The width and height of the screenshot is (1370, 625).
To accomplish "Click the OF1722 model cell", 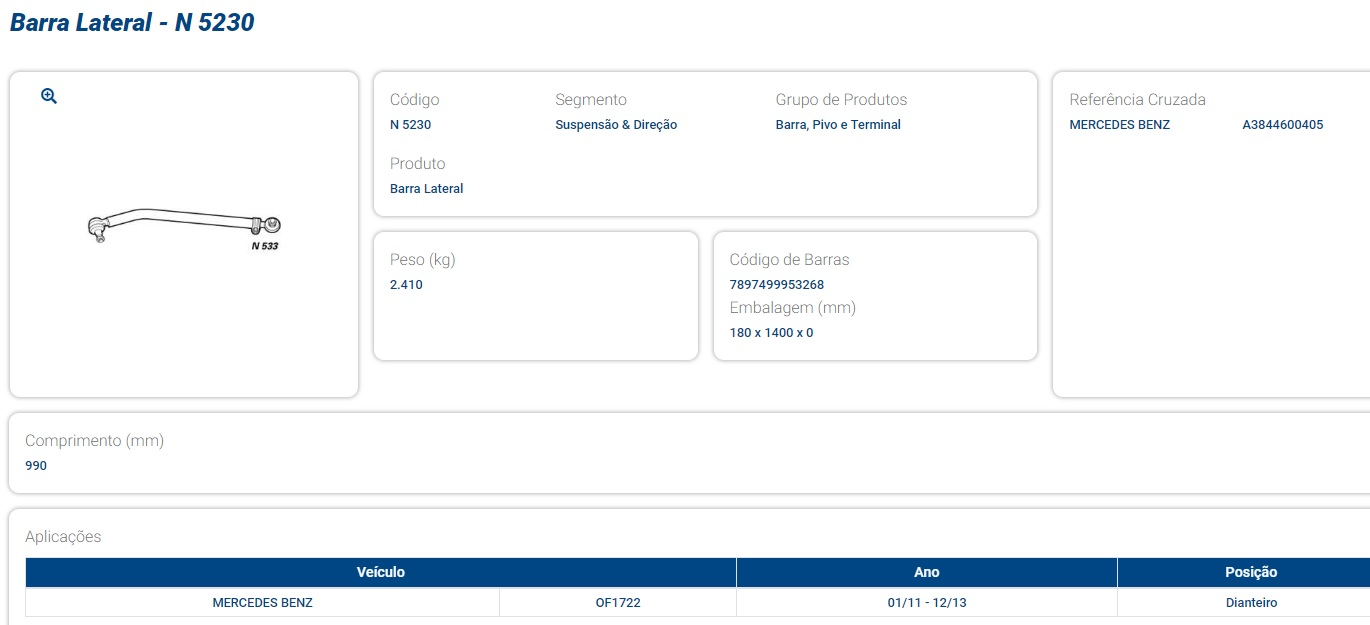I will [617, 603].
